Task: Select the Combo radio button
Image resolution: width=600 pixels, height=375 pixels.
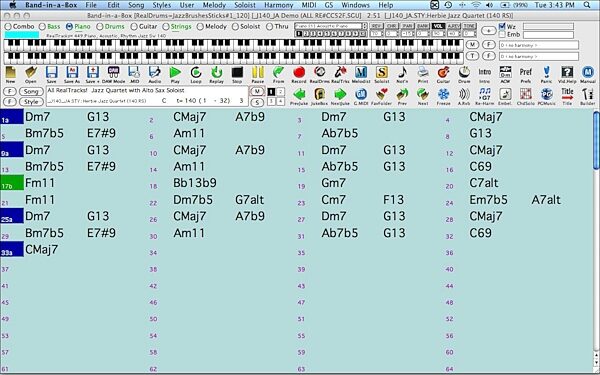Action: [8, 27]
